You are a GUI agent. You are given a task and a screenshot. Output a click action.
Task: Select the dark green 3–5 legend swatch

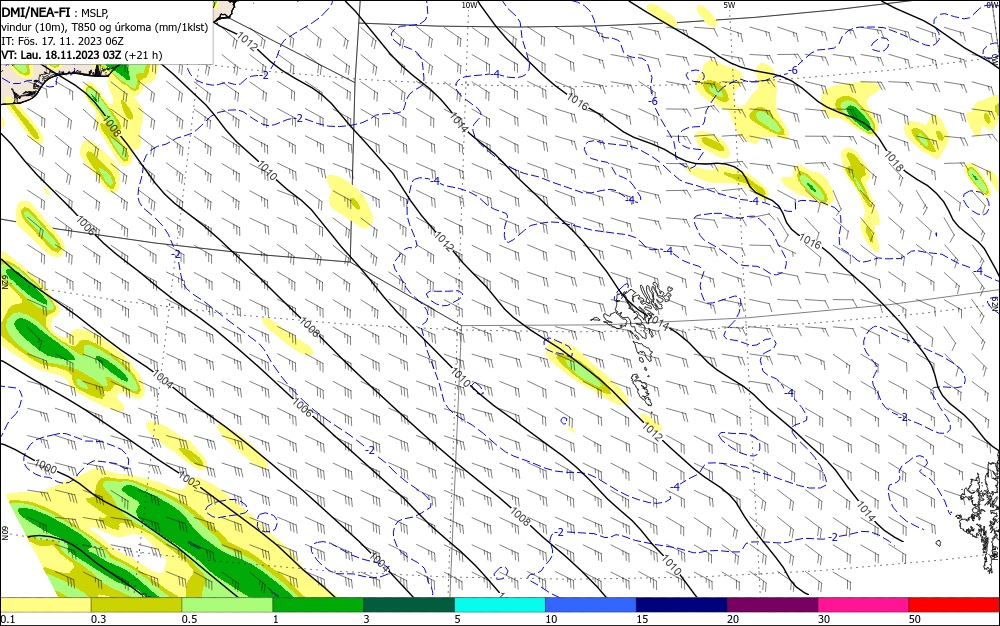(409, 605)
